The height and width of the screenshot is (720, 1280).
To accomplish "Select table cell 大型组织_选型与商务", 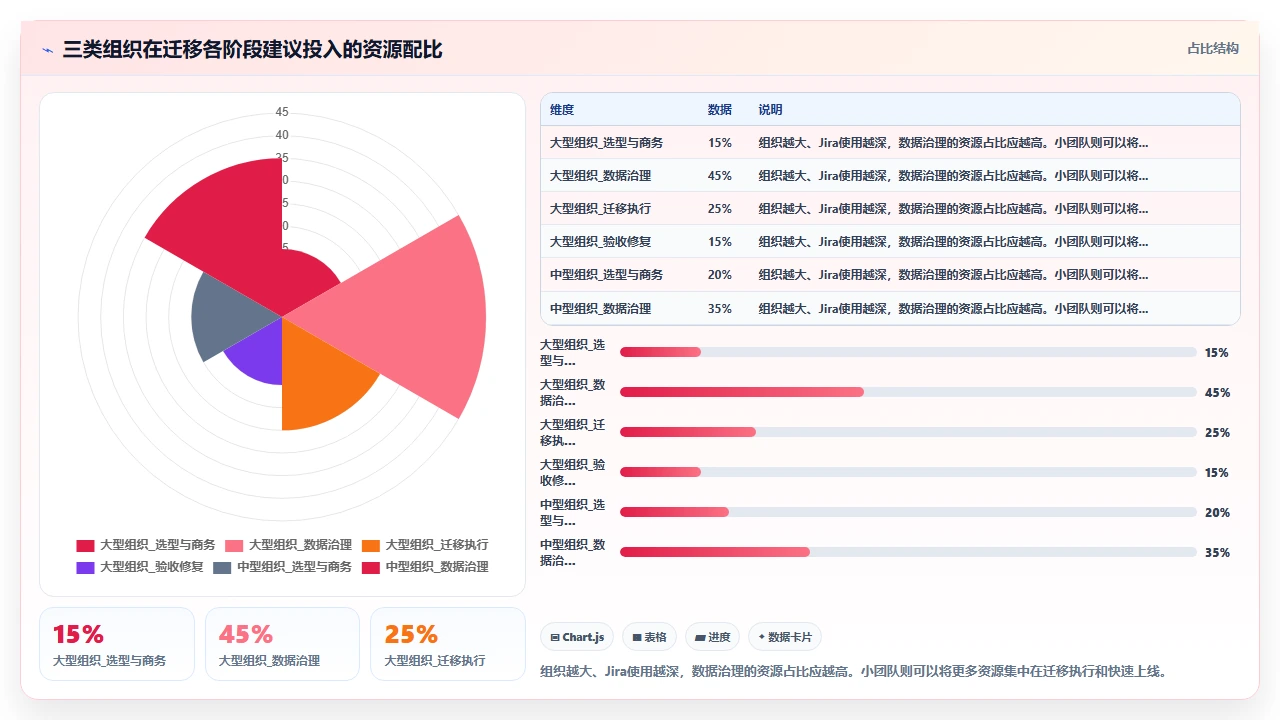I will (x=606, y=143).
